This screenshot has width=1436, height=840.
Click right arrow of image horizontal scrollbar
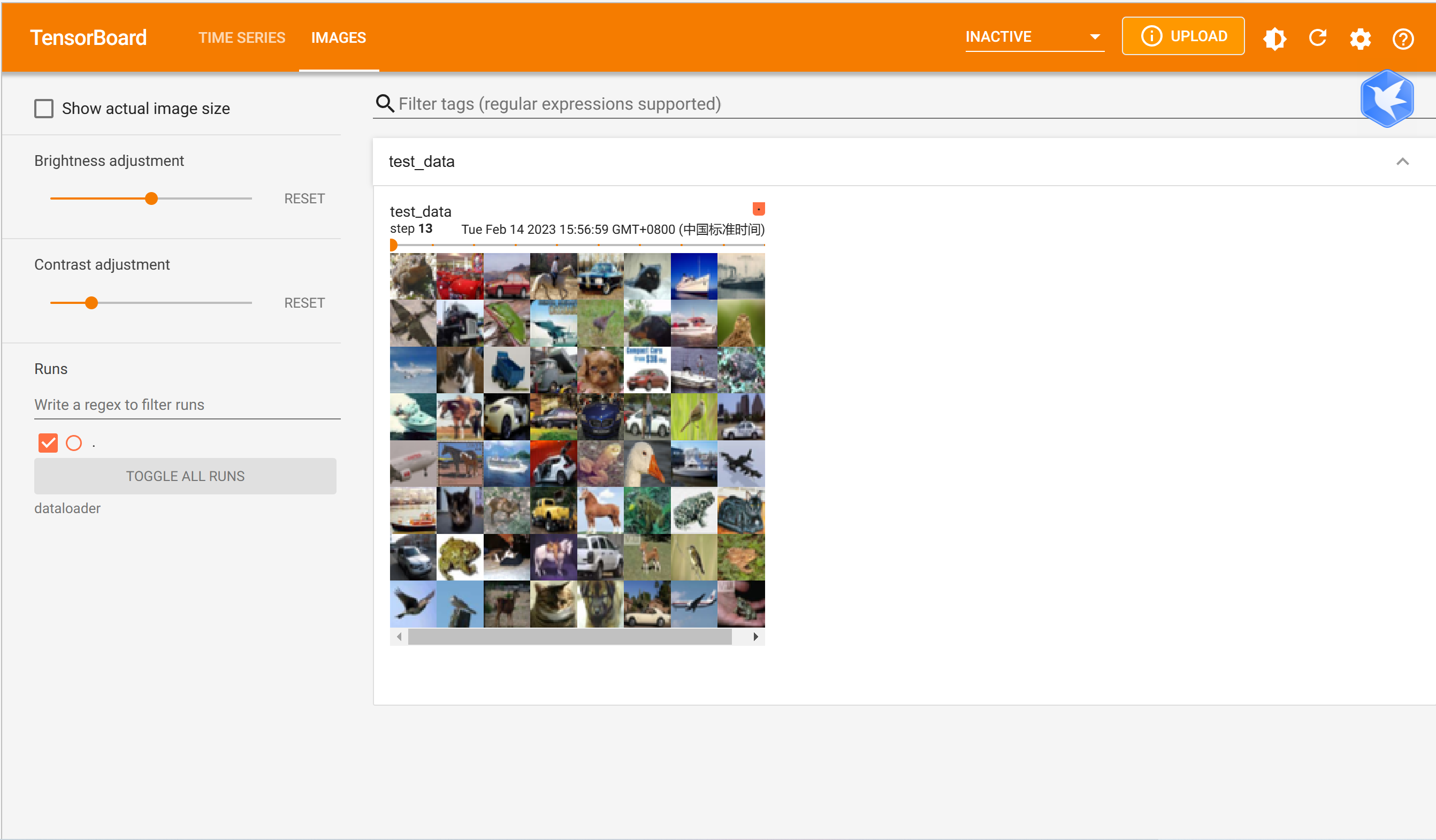[755, 637]
